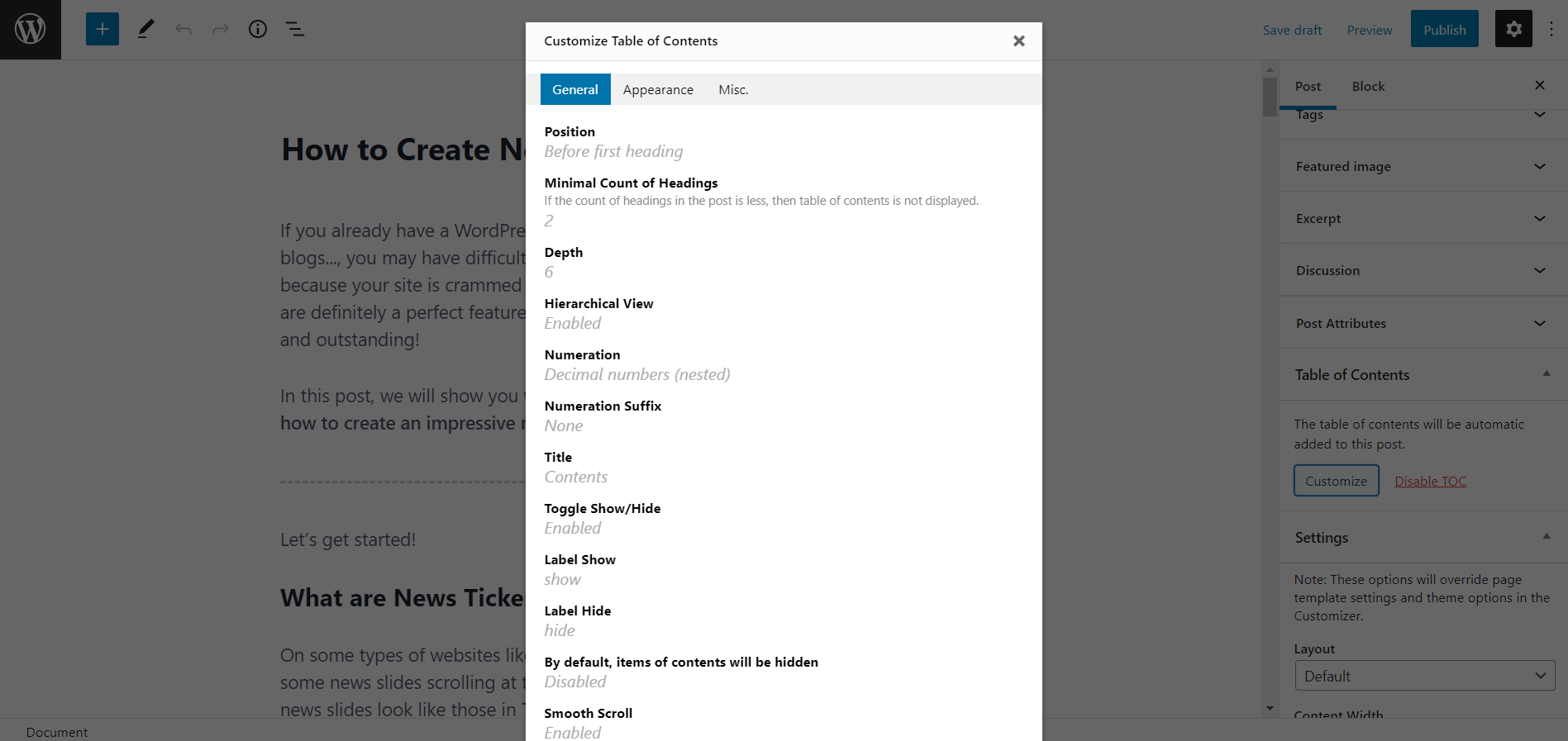
Task: Open the Layout dropdown set to Default
Action: coord(1424,676)
